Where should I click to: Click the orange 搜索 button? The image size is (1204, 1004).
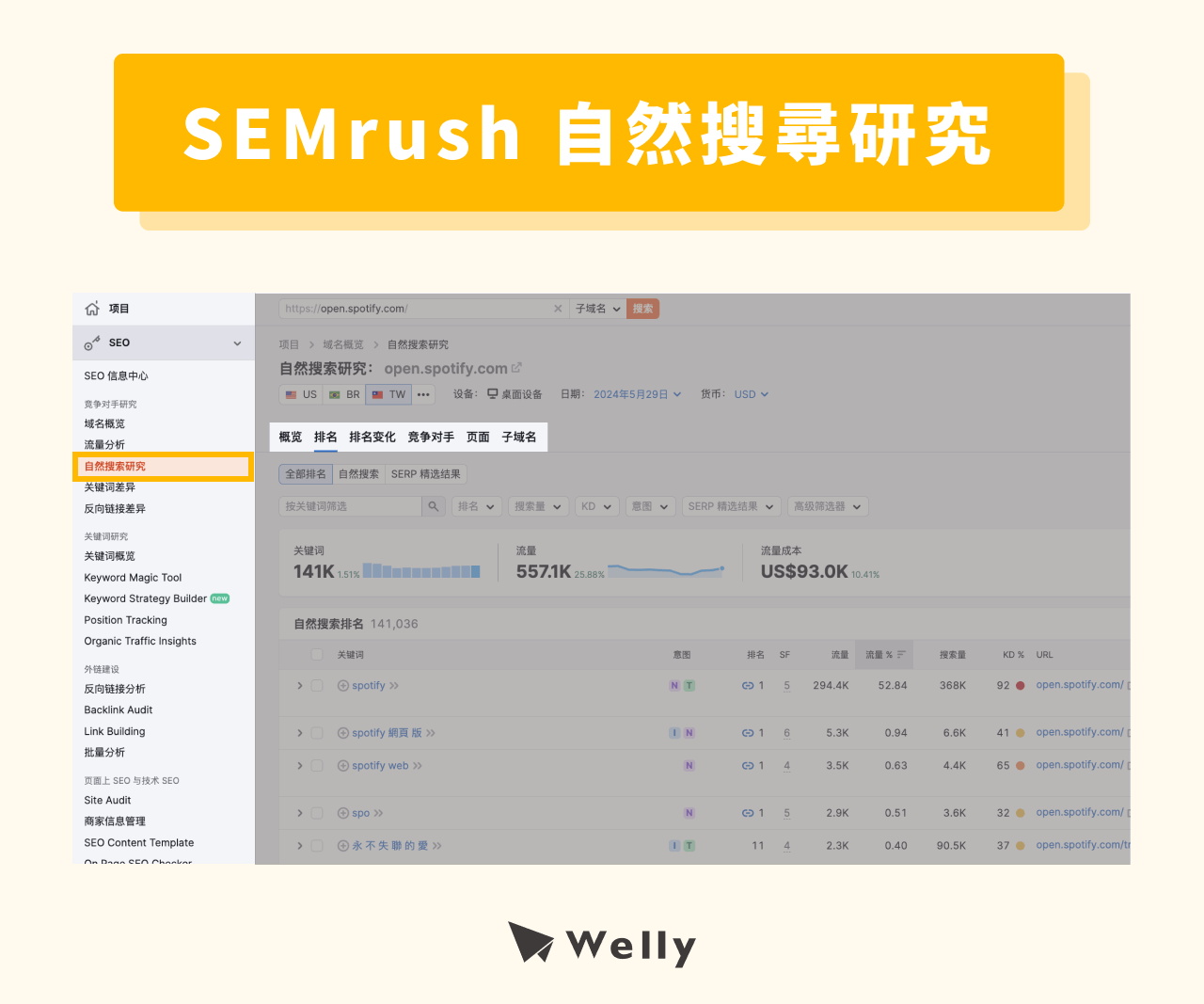(643, 309)
